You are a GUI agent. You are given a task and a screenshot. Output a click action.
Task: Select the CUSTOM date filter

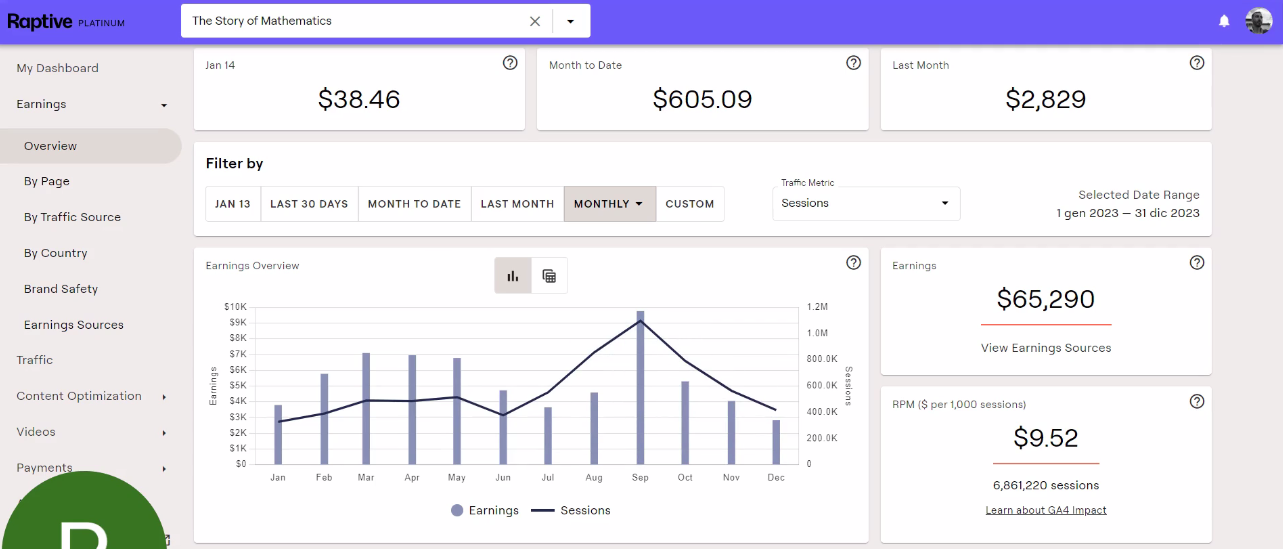click(690, 204)
